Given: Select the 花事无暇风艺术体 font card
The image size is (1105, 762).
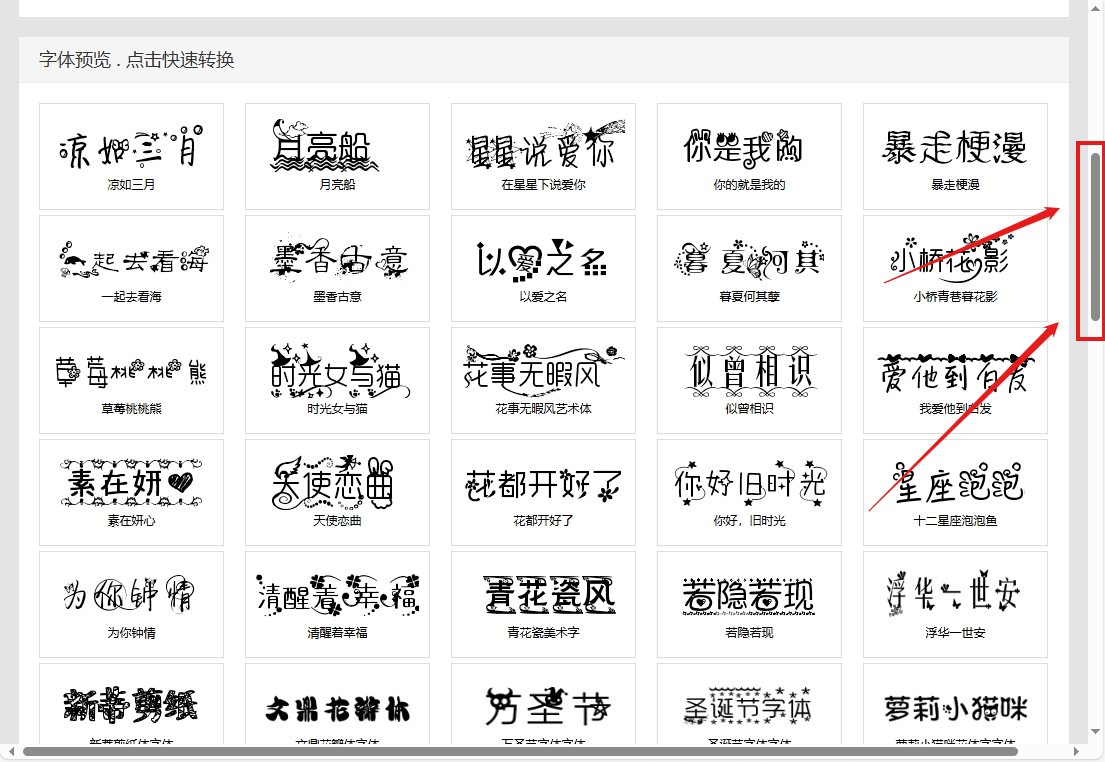Looking at the screenshot, I should 543,381.
